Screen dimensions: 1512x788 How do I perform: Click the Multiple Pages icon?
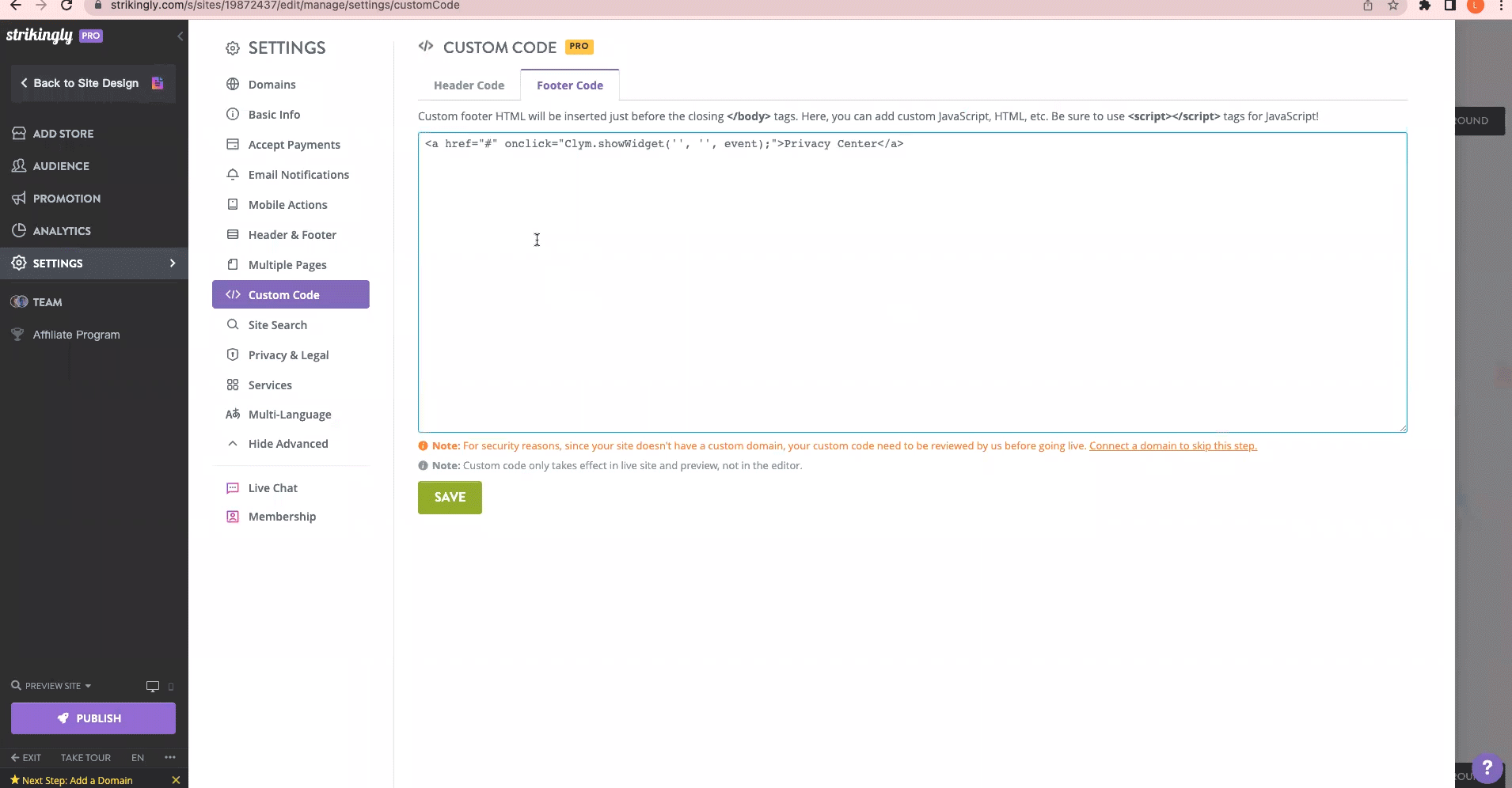pyautogui.click(x=233, y=265)
